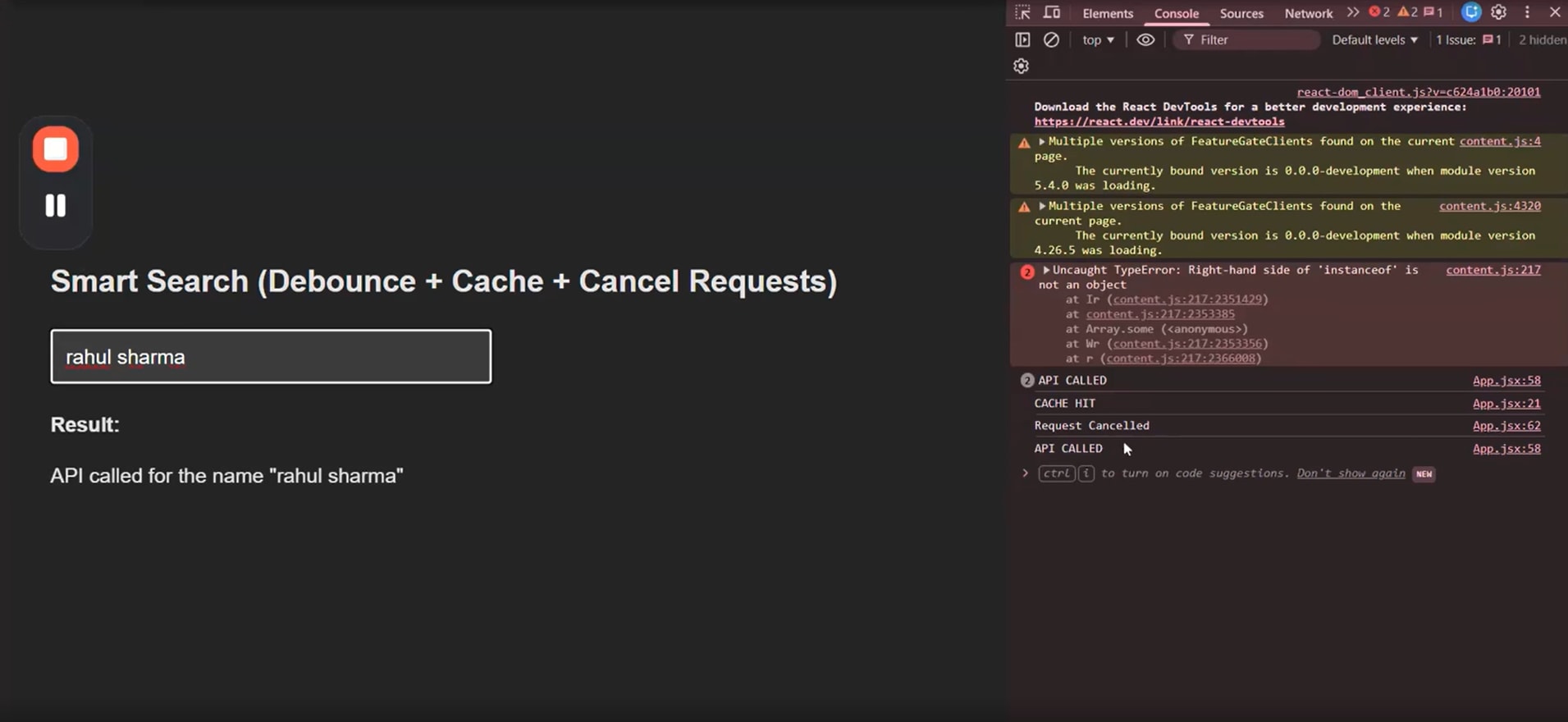Click the App.jsx:62 source link
The height and width of the screenshot is (722, 1568).
point(1506,426)
